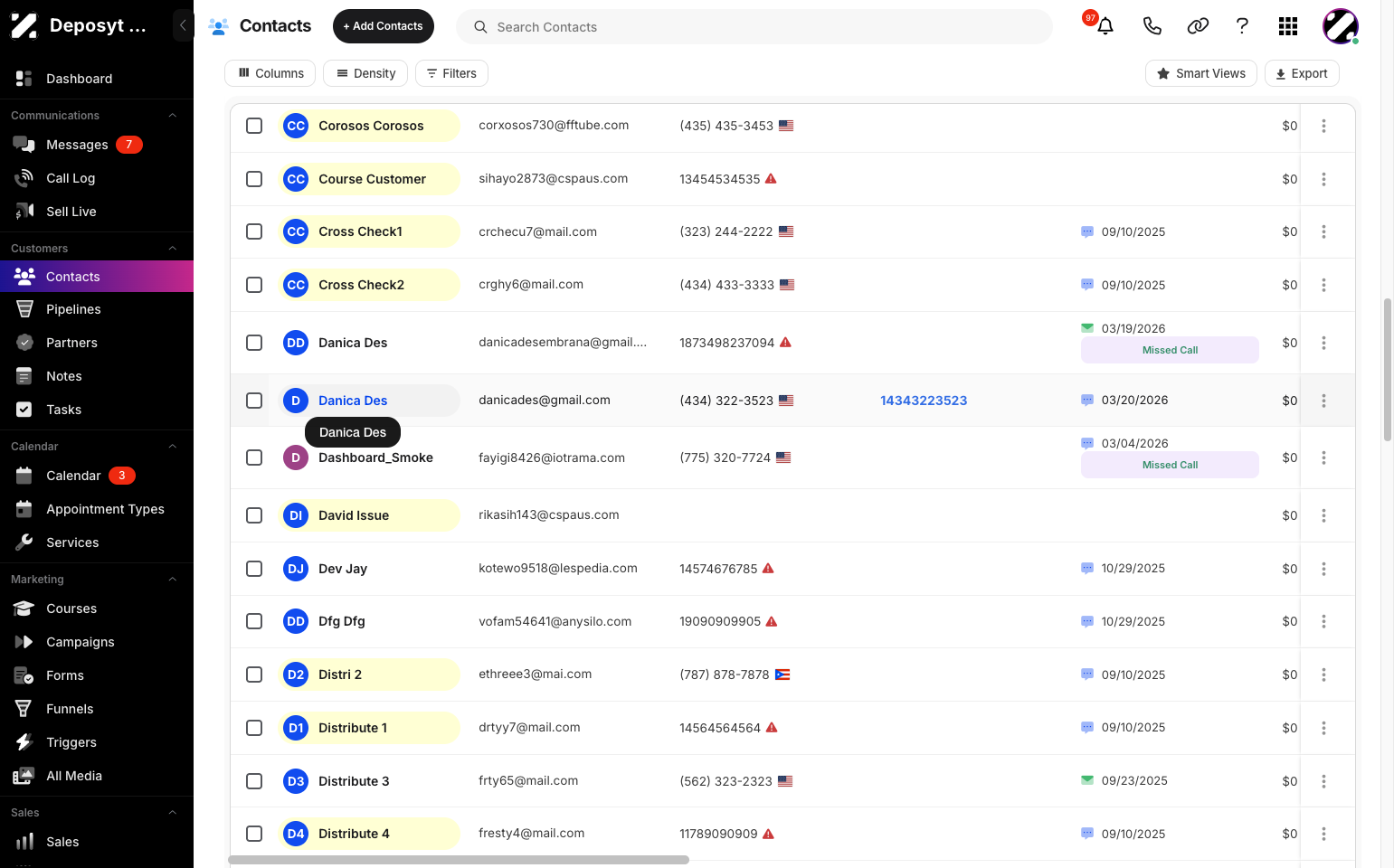Image resolution: width=1394 pixels, height=868 pixels.
Task: Tick the David Issue checkbox
Action: (x=254, y=515)
